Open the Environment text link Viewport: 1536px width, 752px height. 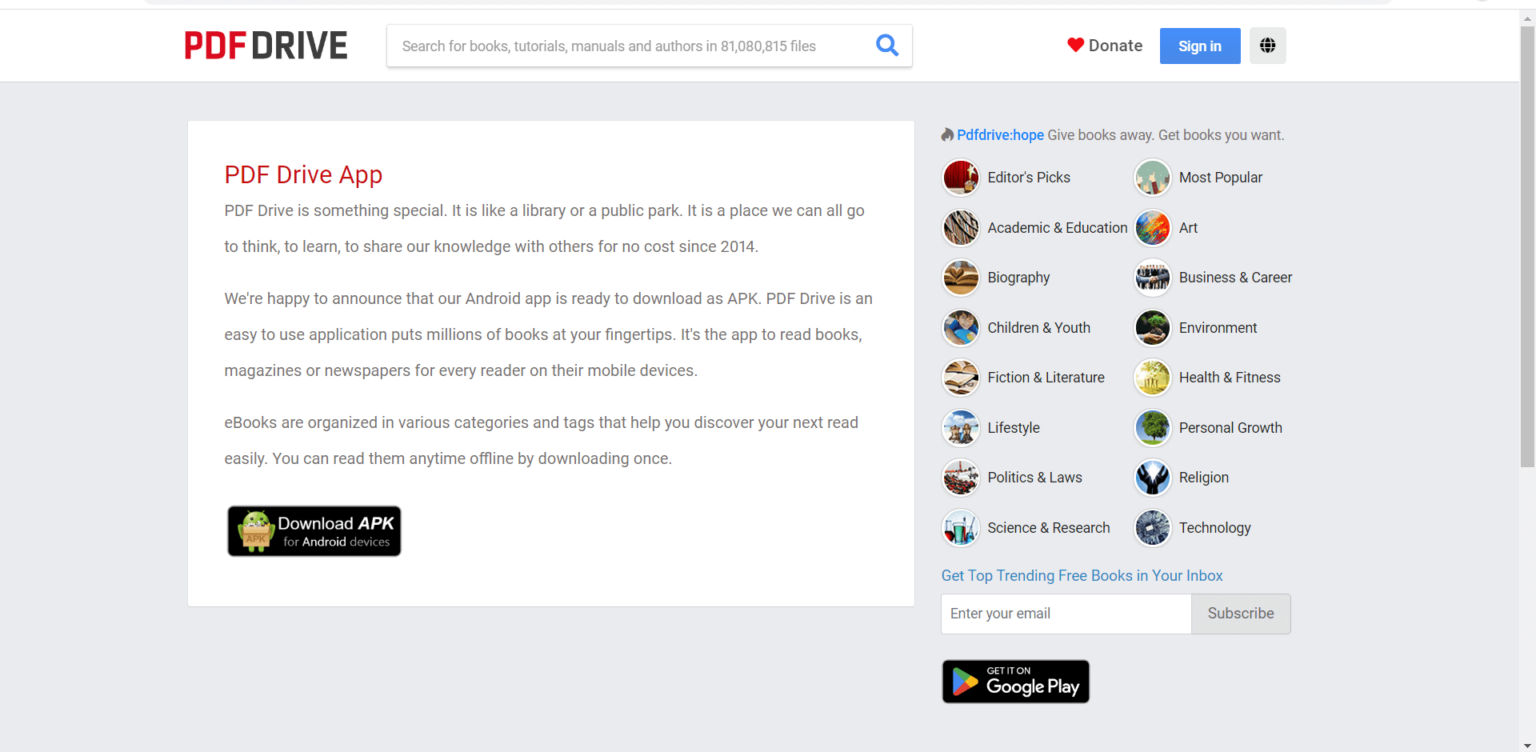click(x=1218, y=328)
